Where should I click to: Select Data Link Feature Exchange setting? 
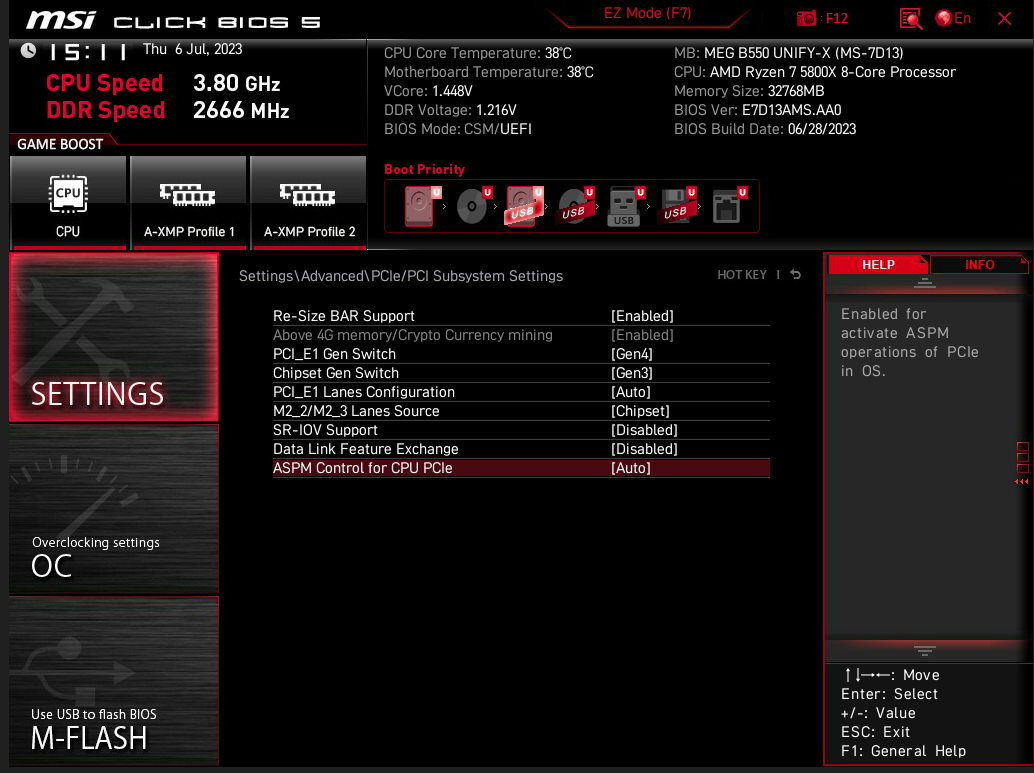click(x=365, y=449)
